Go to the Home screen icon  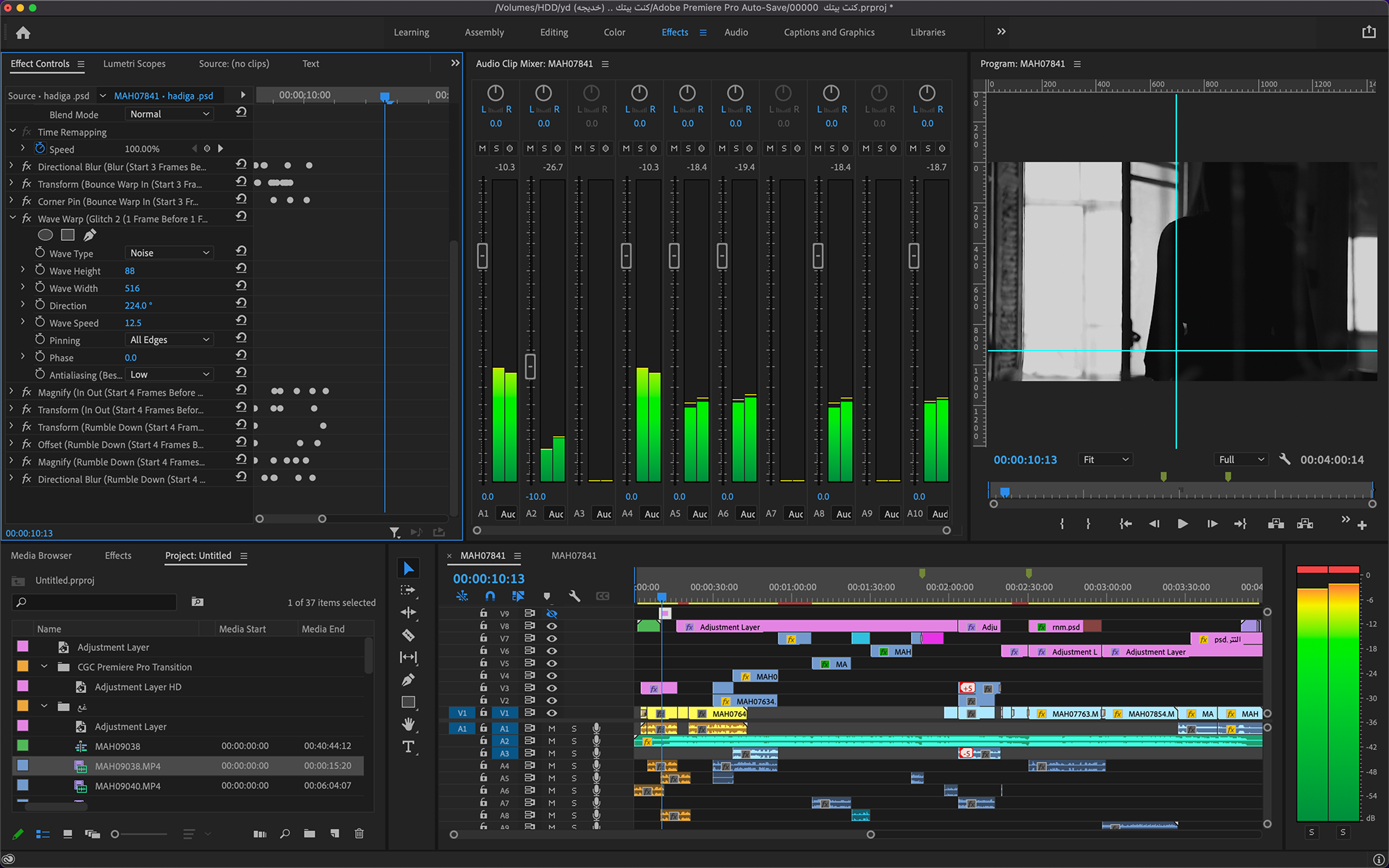(23, 33)
